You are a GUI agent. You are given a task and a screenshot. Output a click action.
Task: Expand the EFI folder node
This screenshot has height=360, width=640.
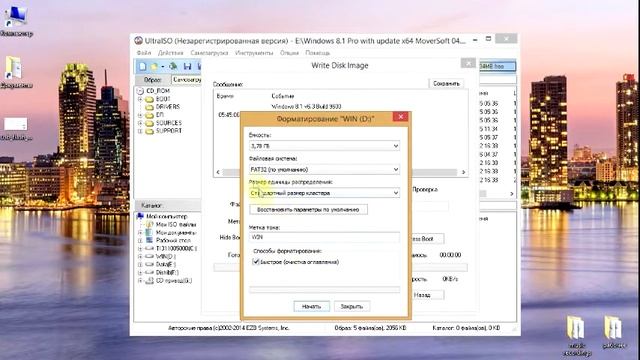pos(140,115)
